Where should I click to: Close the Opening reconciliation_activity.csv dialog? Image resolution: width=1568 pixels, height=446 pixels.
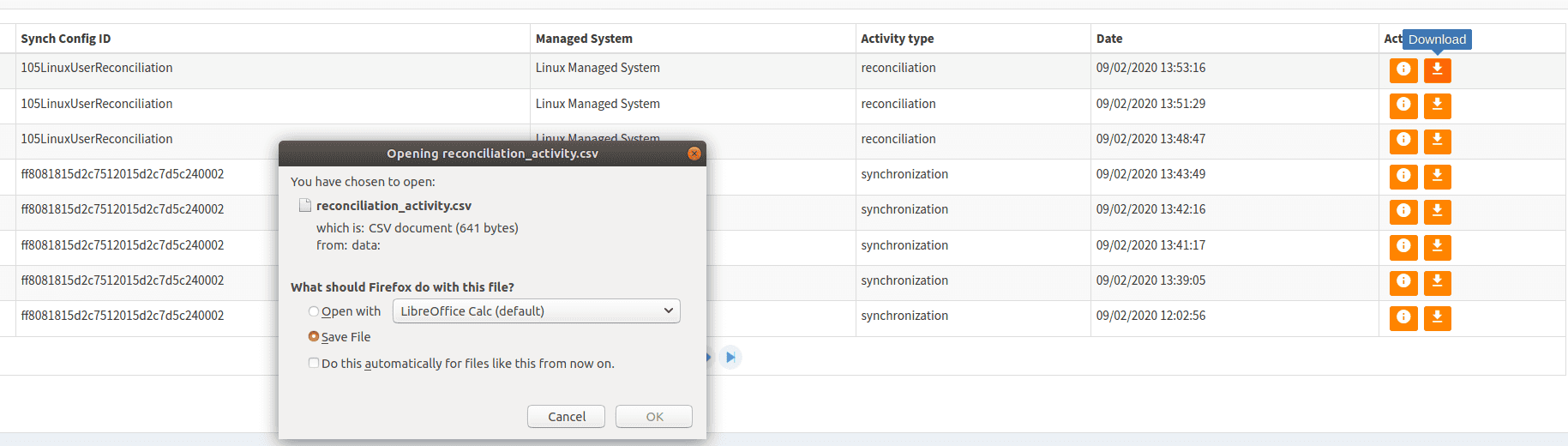point(694,154)
